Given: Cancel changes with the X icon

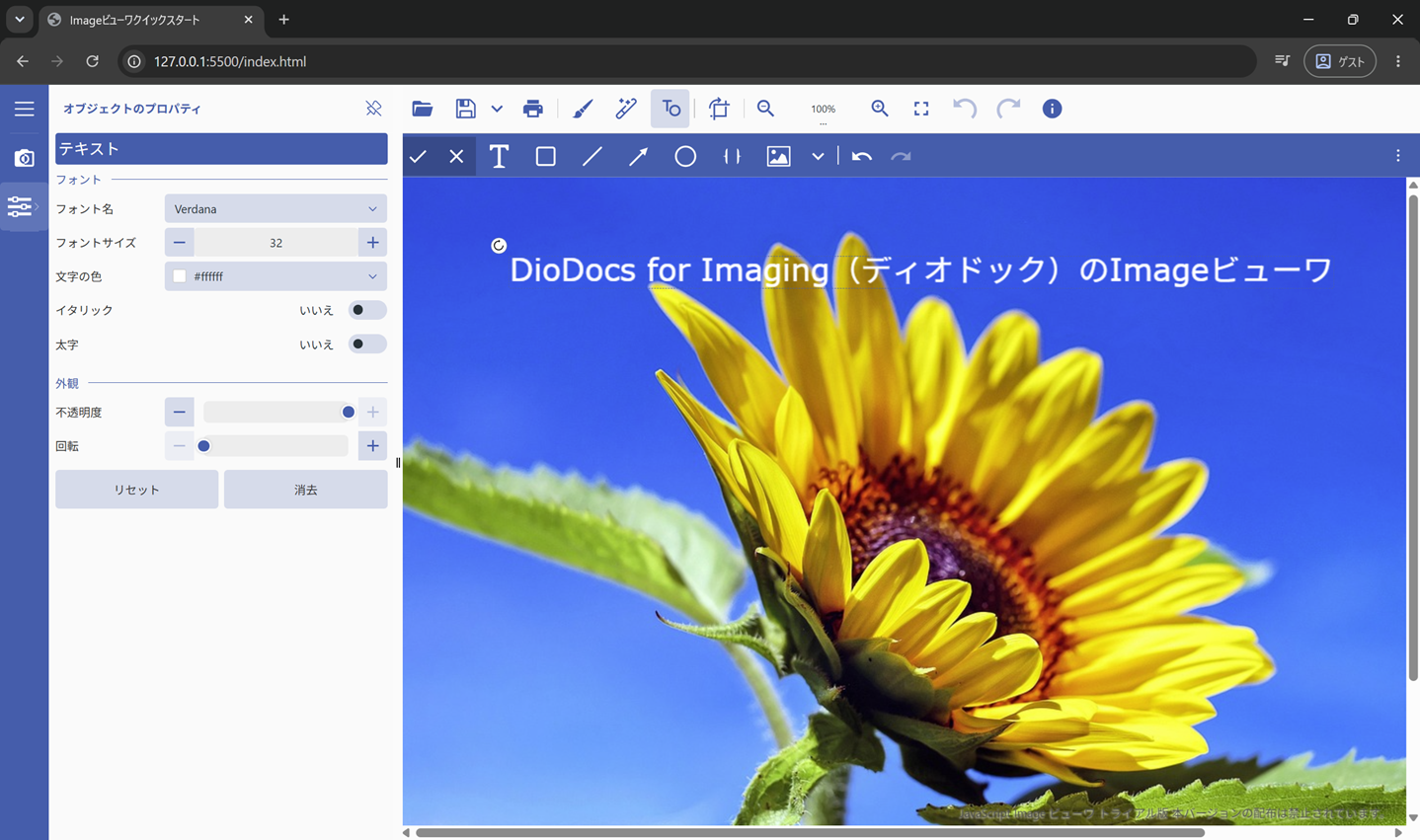Looking at the screenshot, I should tap(456, 156).
